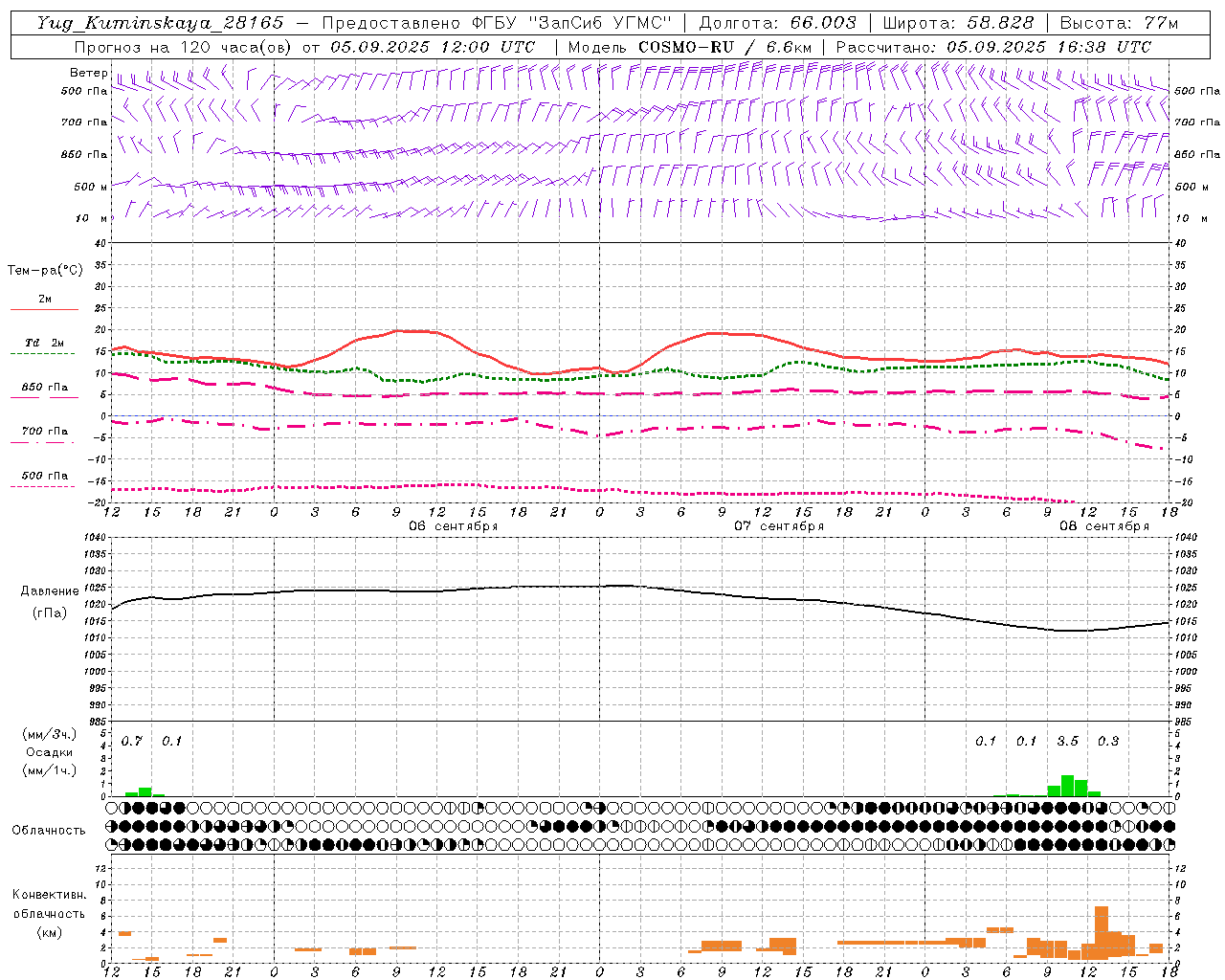Screen dimensions: 1225x980
Task: Select the 0.3 precipitation amount value
Action: pos(1108,742)
